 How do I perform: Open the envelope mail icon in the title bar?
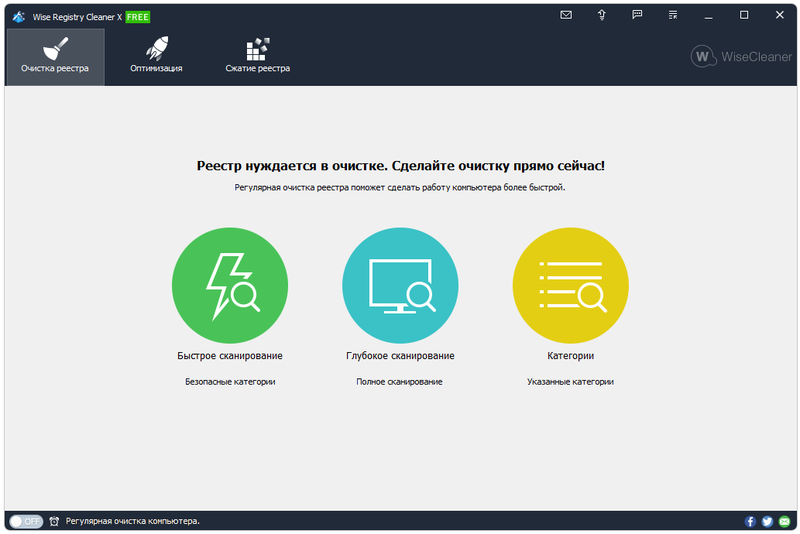coord(566,15)
